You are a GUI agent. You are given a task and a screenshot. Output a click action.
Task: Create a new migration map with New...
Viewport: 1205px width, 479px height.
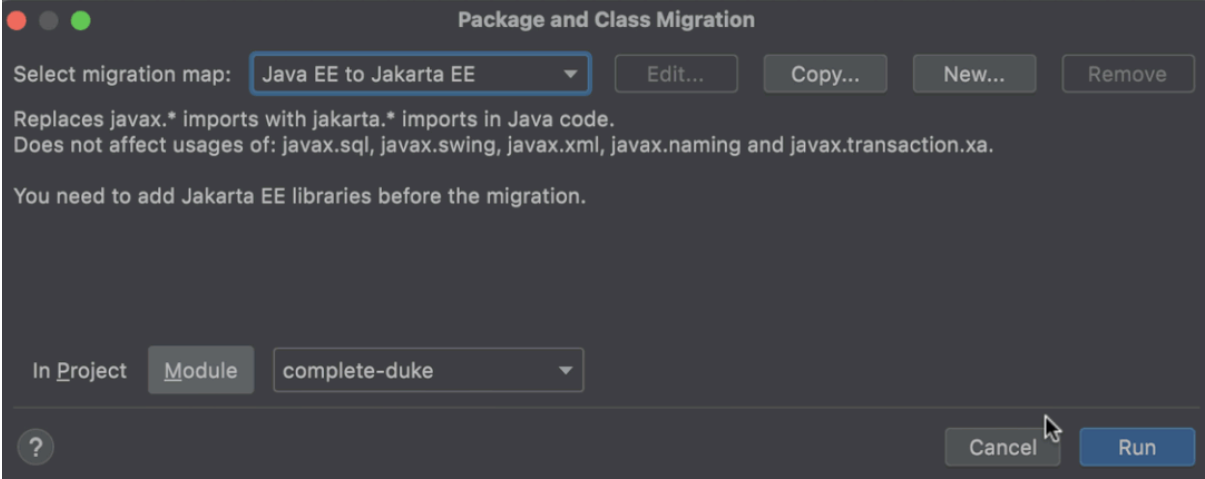pos(974,74)
